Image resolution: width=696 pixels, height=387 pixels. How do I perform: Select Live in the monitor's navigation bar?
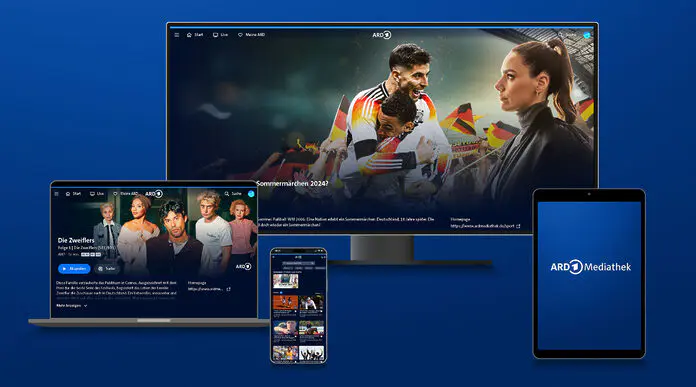click(x=221, y=35)
